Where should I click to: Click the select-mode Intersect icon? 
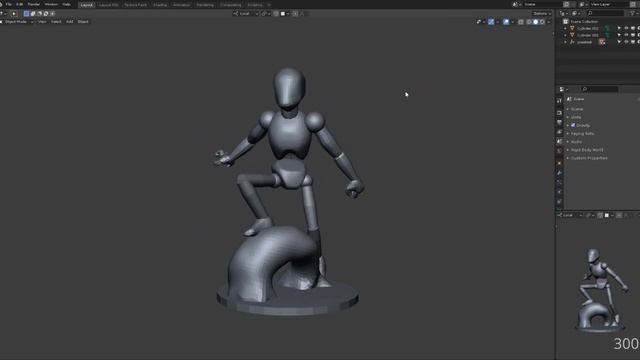[x=52, y=13]
